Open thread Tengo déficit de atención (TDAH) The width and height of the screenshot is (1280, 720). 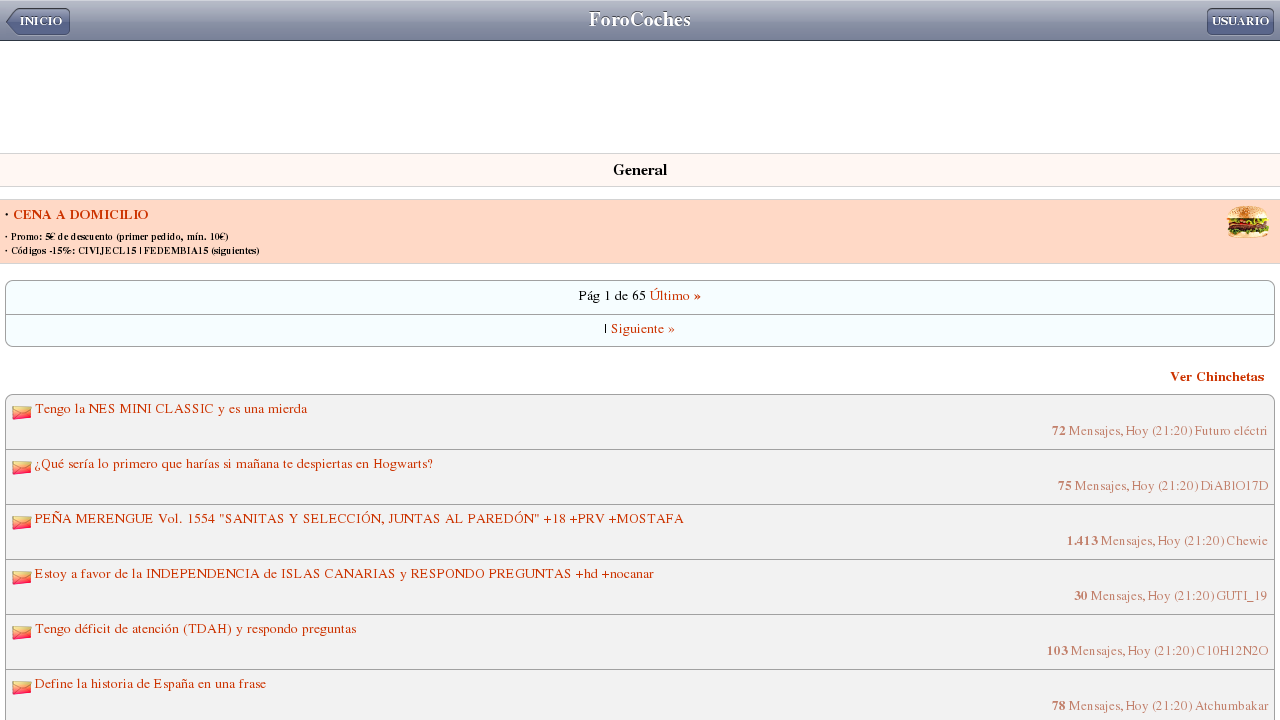pyautogui.click(x=196, y=629)
